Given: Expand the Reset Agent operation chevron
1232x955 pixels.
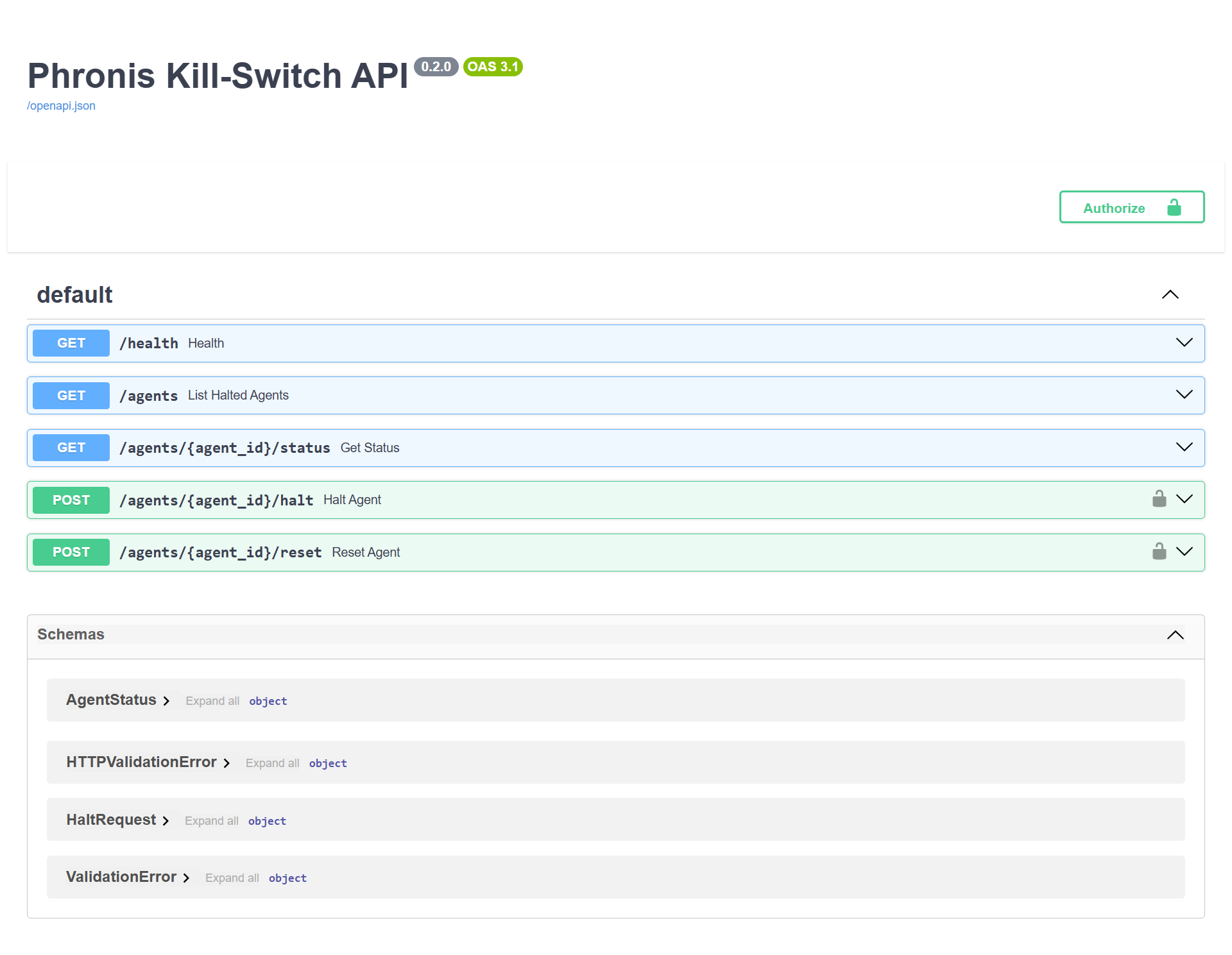Looking at the screenshot, I should coord(1184,552).
